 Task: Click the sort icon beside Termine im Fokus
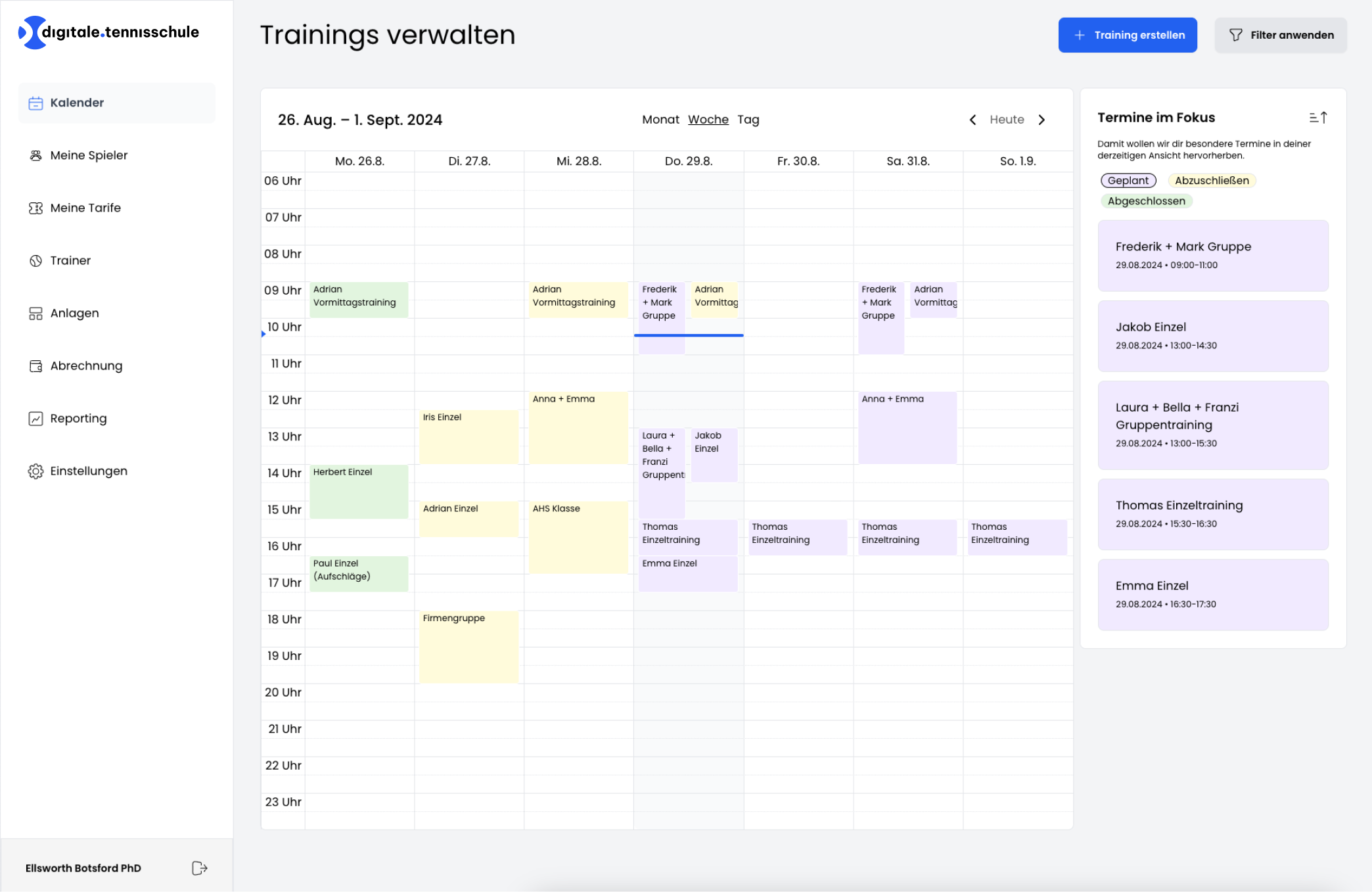click(x=1318, y=117)
